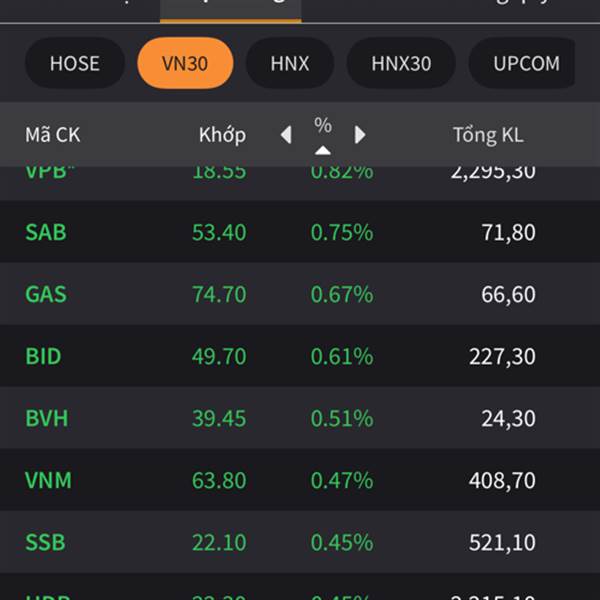Viewport: 600px width, 600px height.
Task: Switch to the HNX30 index filter
Action: tap(401, 63)
